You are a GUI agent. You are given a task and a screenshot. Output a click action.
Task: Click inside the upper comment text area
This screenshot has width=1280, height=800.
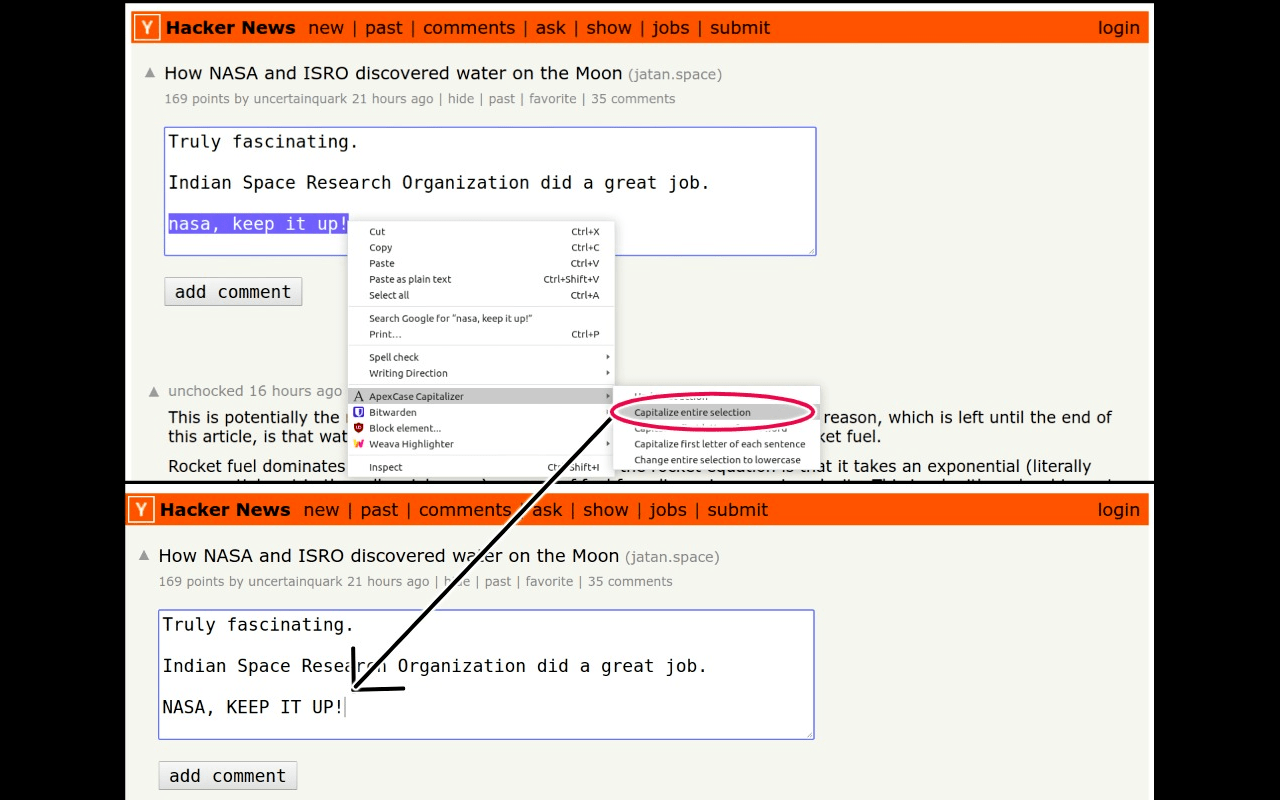coord(490,191)
